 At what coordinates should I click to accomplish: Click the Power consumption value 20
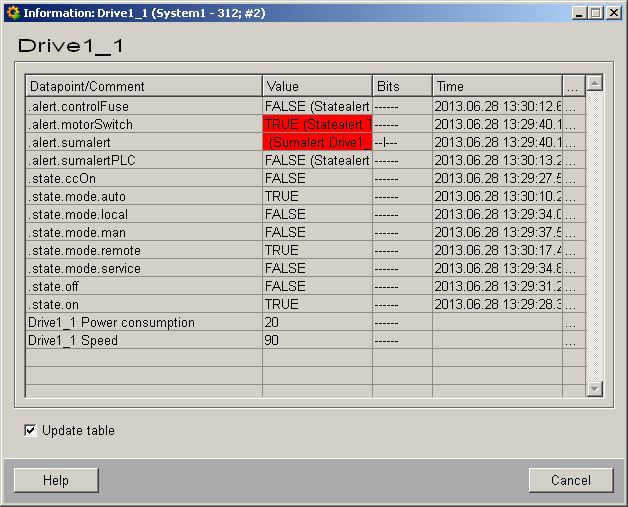point(318,322)
